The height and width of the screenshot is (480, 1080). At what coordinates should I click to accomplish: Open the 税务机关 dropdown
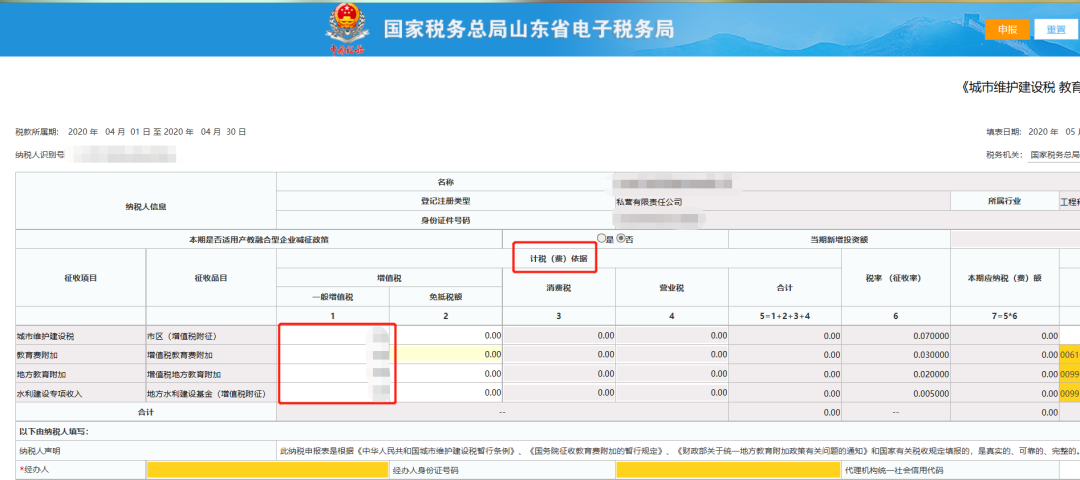1053,156
